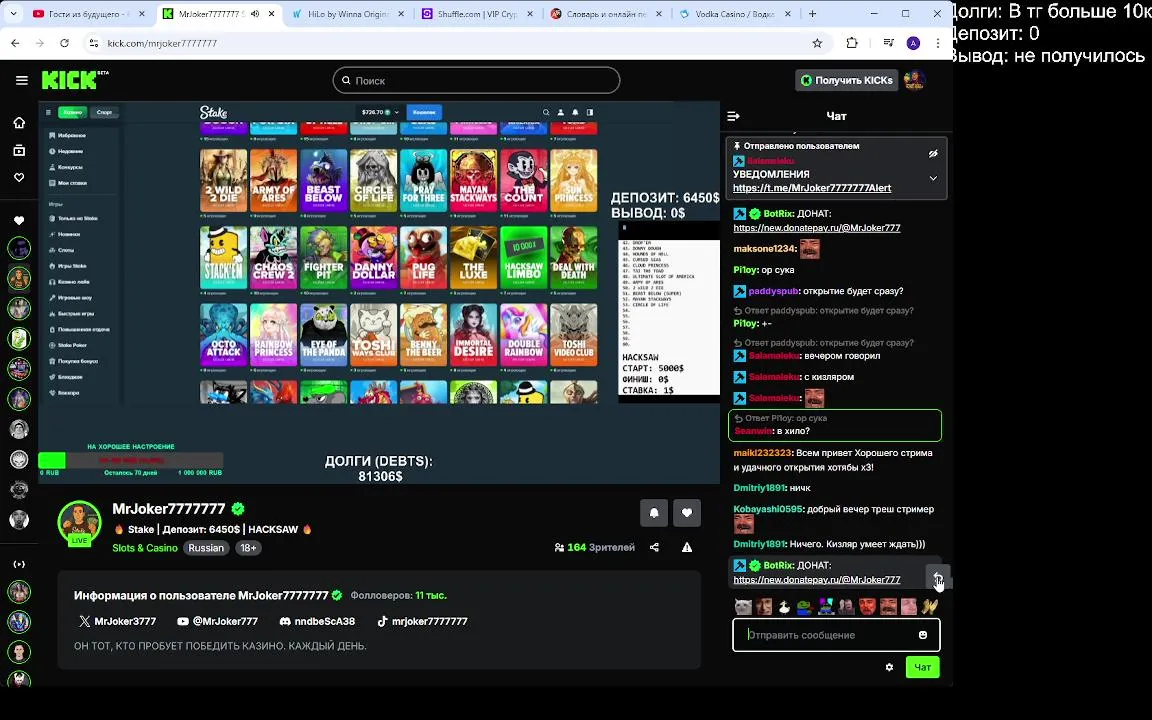Click username maksone1234 in chat
The width and height of the screenshot is (1152, 720).
pos(763,249)
